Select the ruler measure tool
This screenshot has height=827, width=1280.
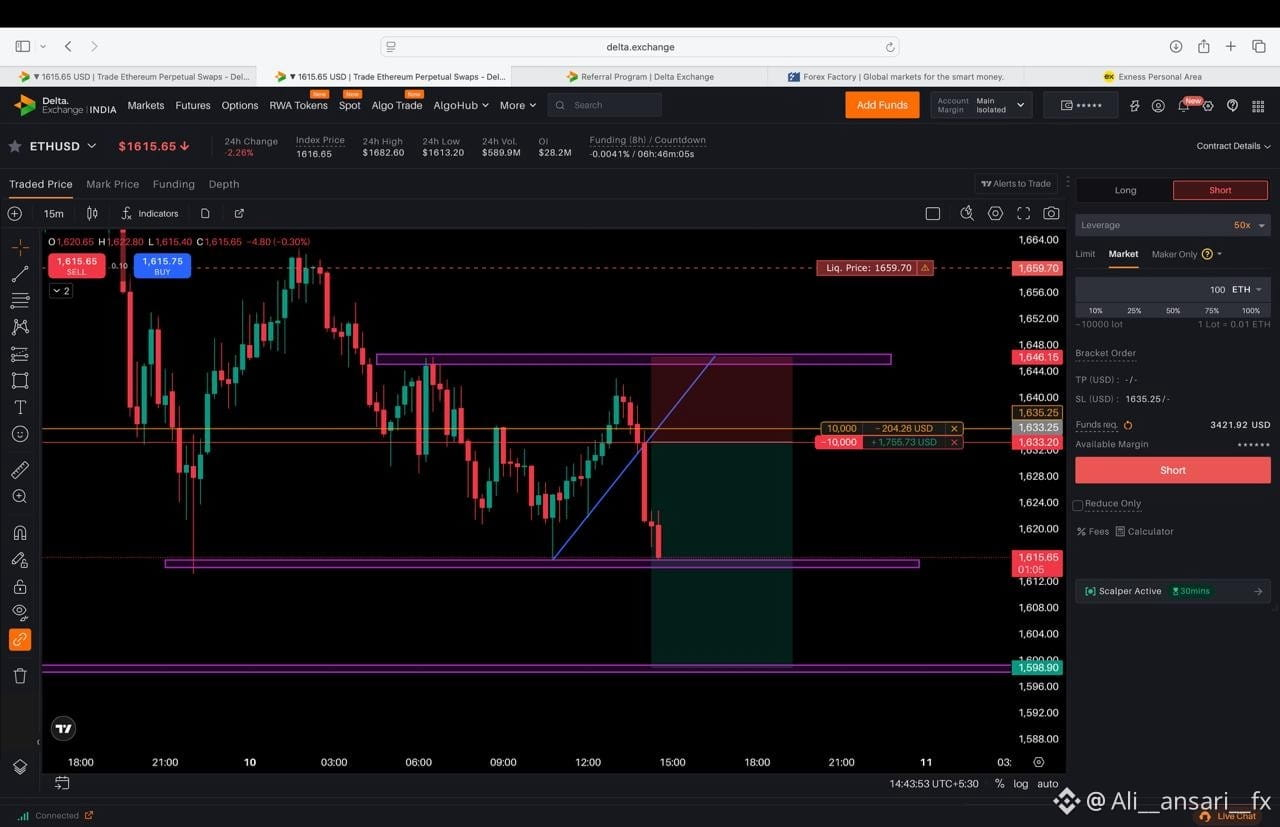point(20,470)
